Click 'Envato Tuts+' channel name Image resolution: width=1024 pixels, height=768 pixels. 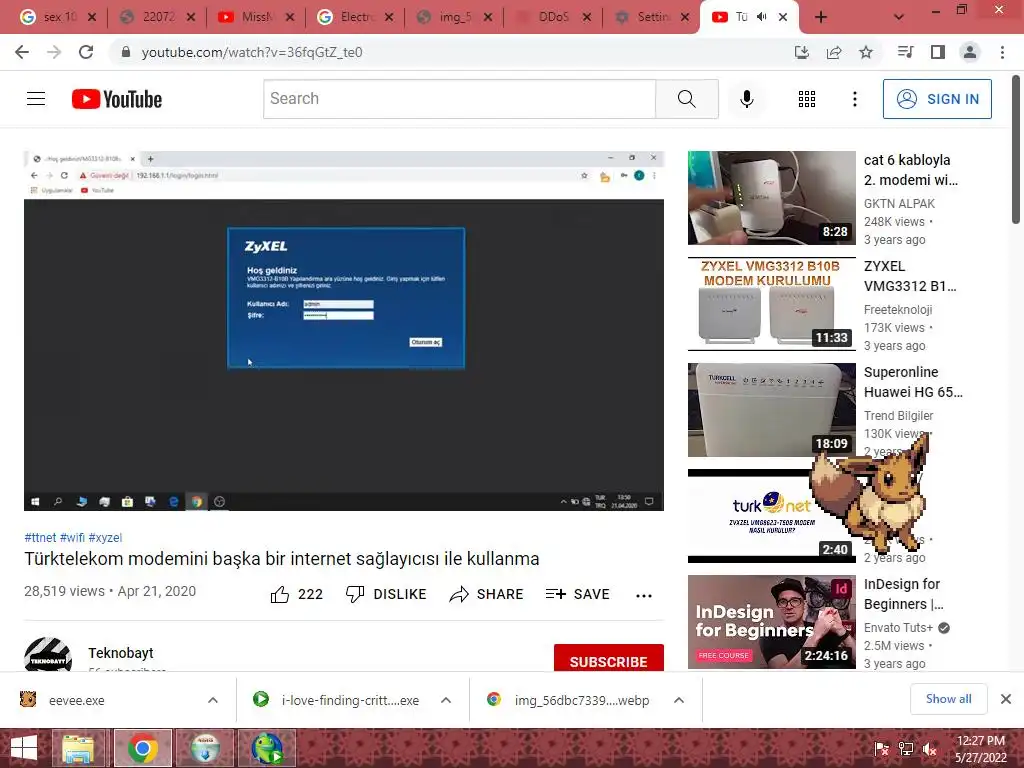tap(898, 628)
